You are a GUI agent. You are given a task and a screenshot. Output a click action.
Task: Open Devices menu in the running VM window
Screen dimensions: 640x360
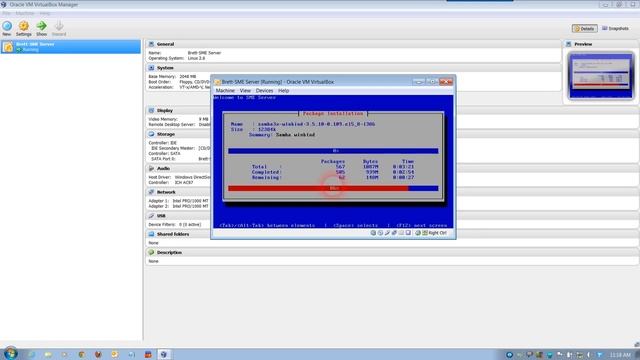pyautogui.click(x=264, y=91)
